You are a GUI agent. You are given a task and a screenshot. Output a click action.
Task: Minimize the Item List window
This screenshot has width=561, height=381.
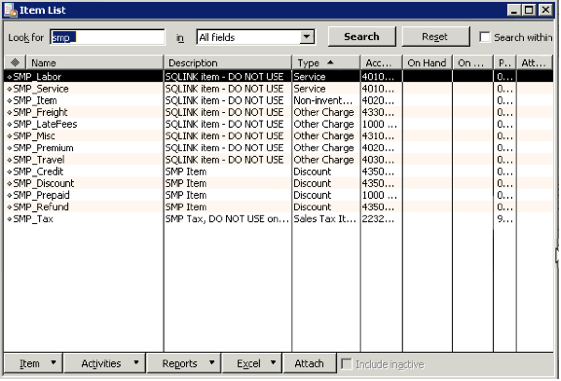click(x=514, y=10)
